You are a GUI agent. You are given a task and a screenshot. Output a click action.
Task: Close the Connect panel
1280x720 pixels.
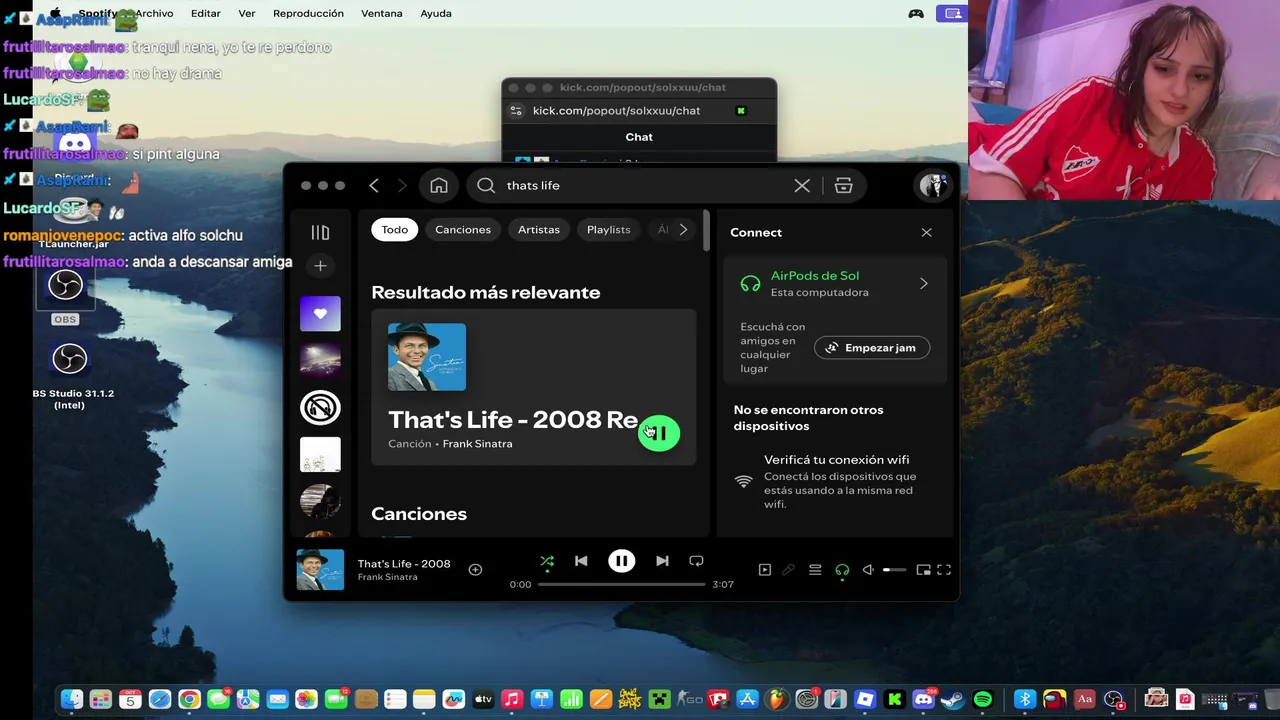pos(926,232)
